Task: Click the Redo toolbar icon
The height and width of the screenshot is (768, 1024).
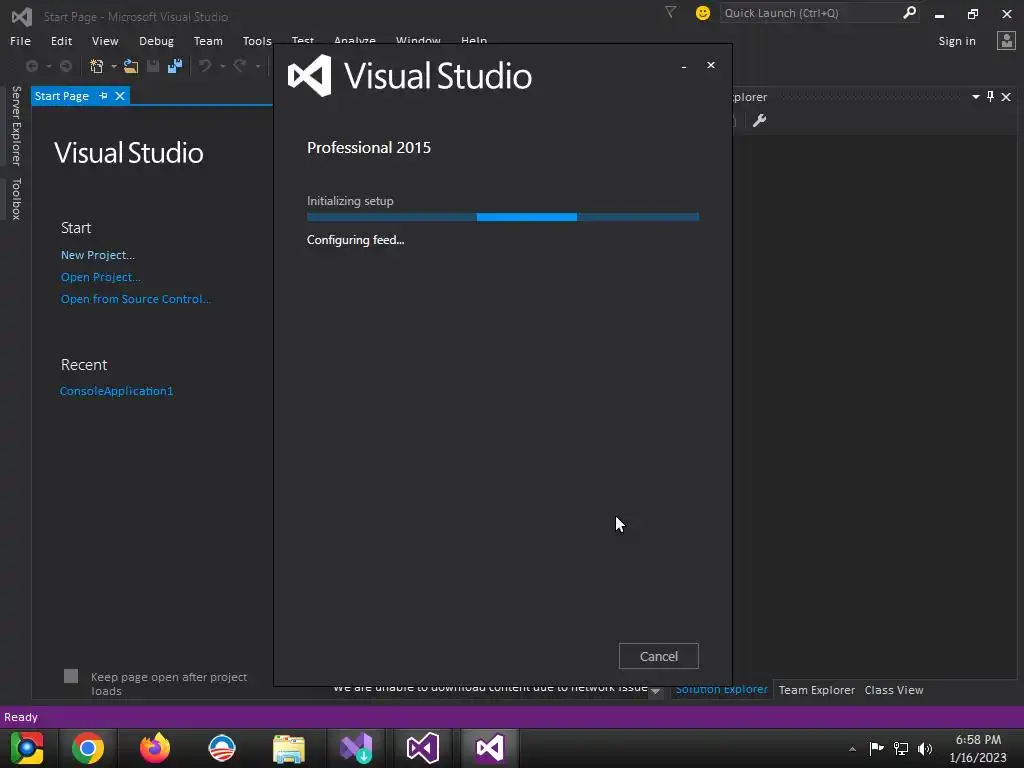Action: click(x=240, y=66)
